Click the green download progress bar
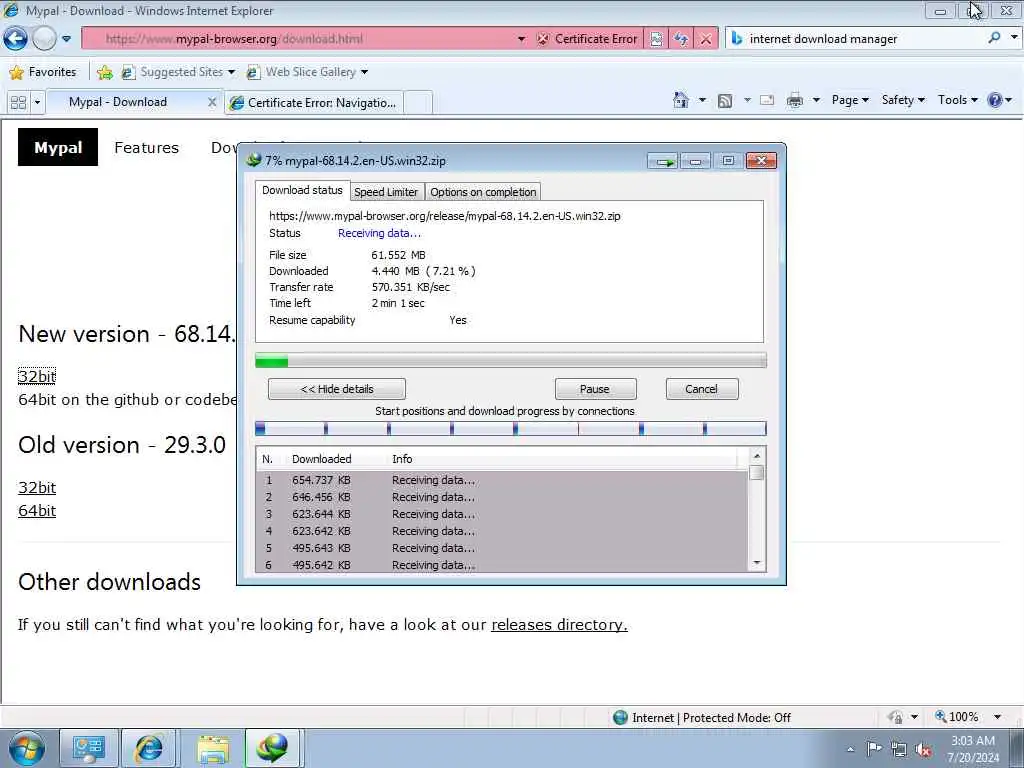This screenshot has height=768, width=1024. 511,360
